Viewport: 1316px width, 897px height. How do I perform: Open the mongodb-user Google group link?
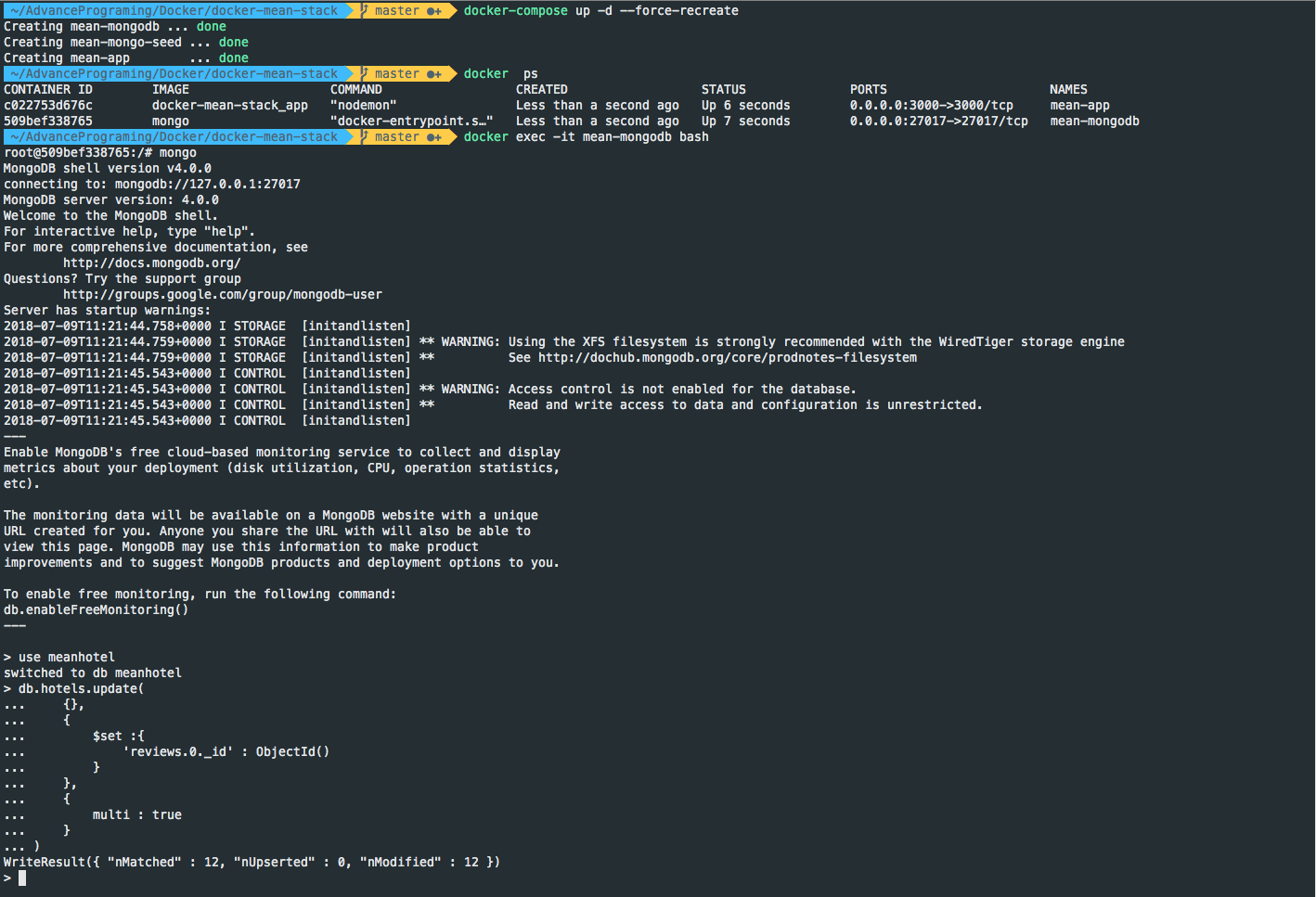[222, 294]
